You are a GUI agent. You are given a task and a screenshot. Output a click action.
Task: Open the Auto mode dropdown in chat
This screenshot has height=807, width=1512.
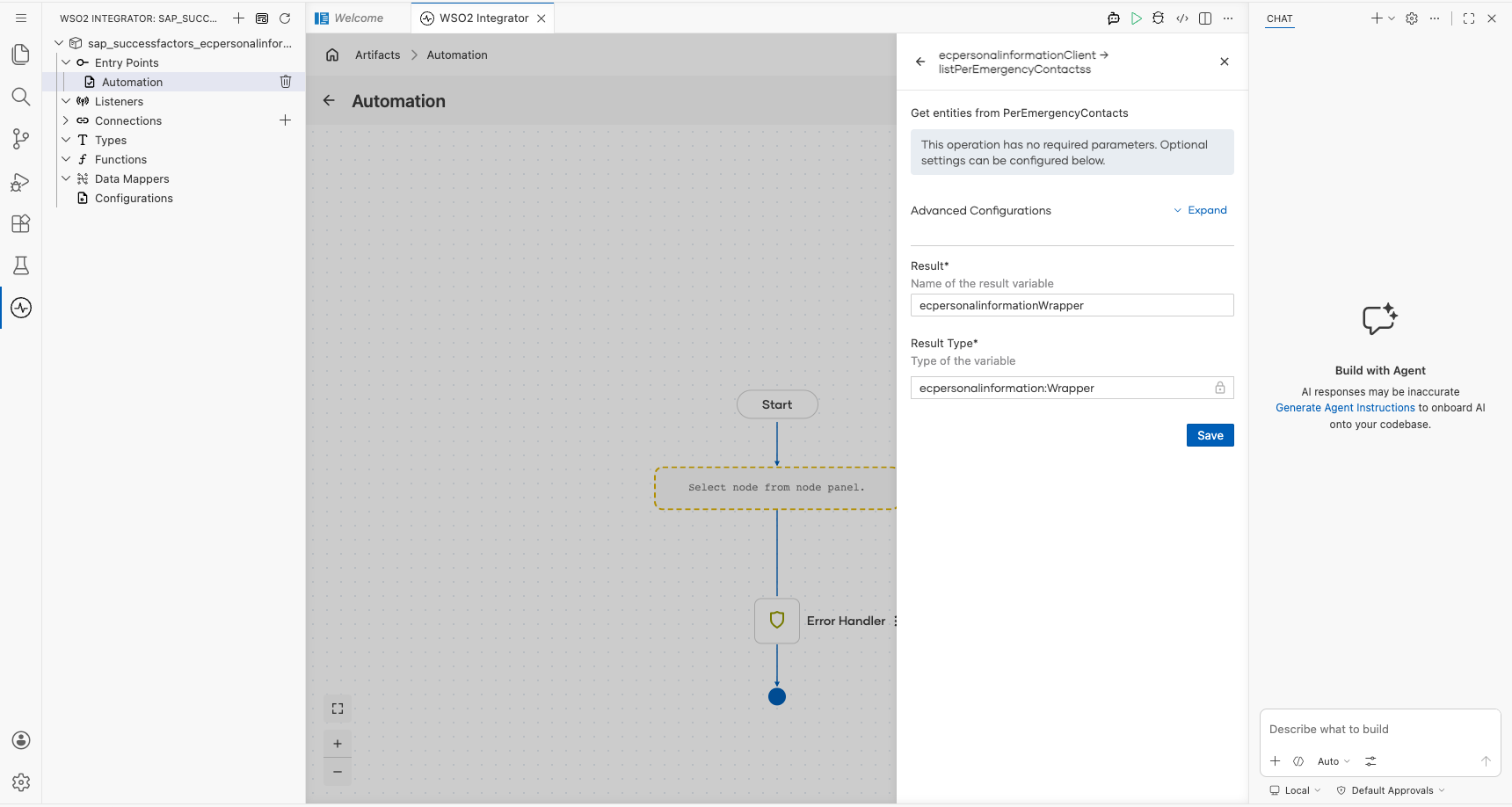[x=1334, y=761]
